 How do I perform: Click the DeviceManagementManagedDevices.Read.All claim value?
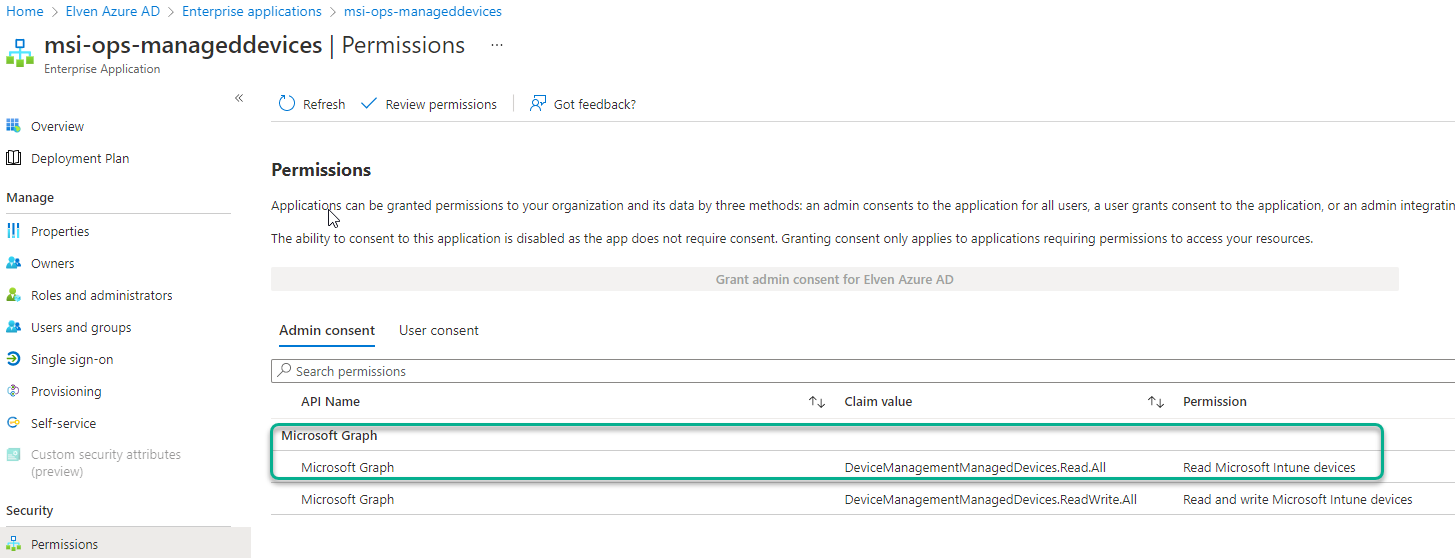975,467
